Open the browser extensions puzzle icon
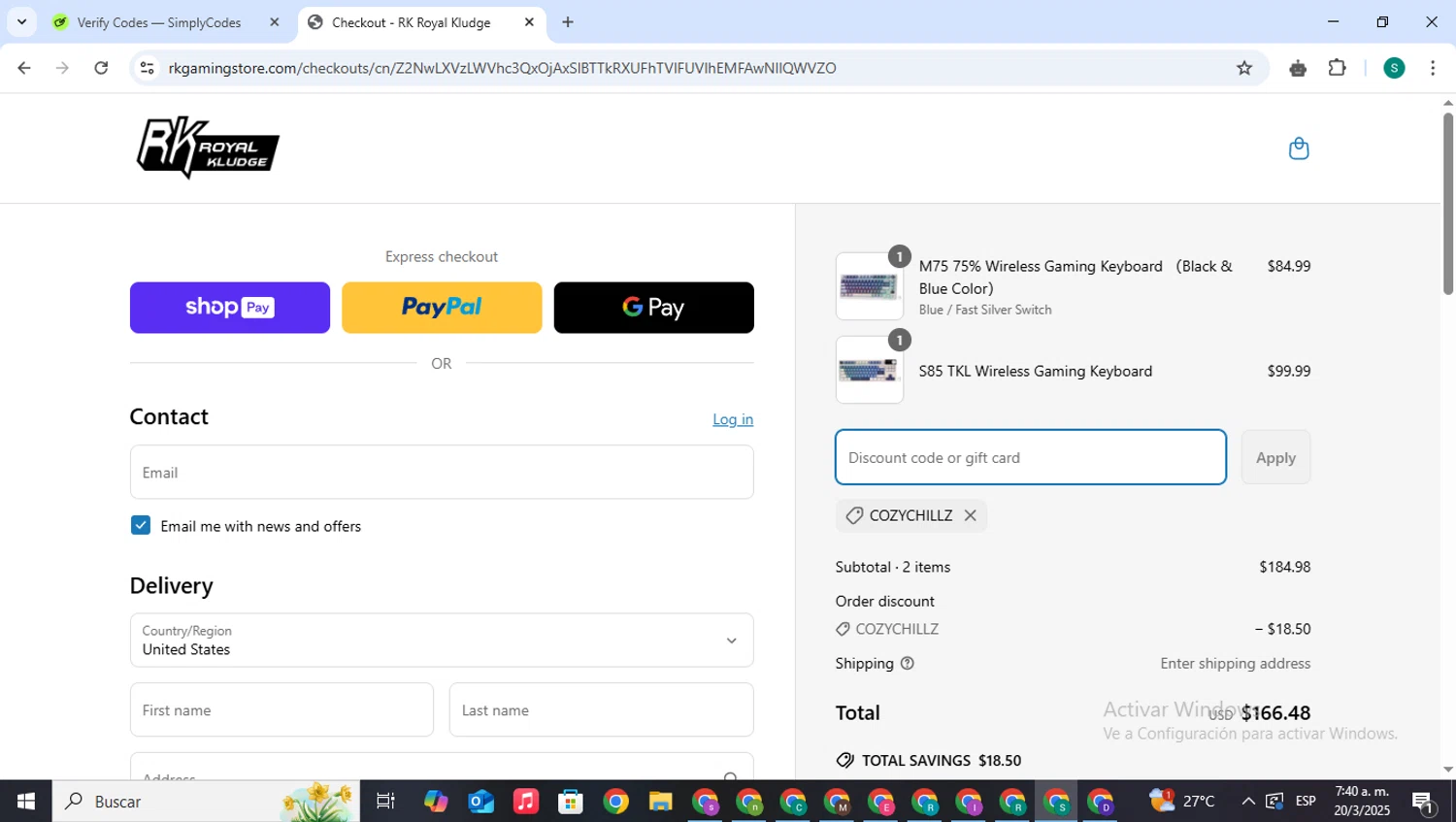1456x822 pixels. tap(1338, 68)
